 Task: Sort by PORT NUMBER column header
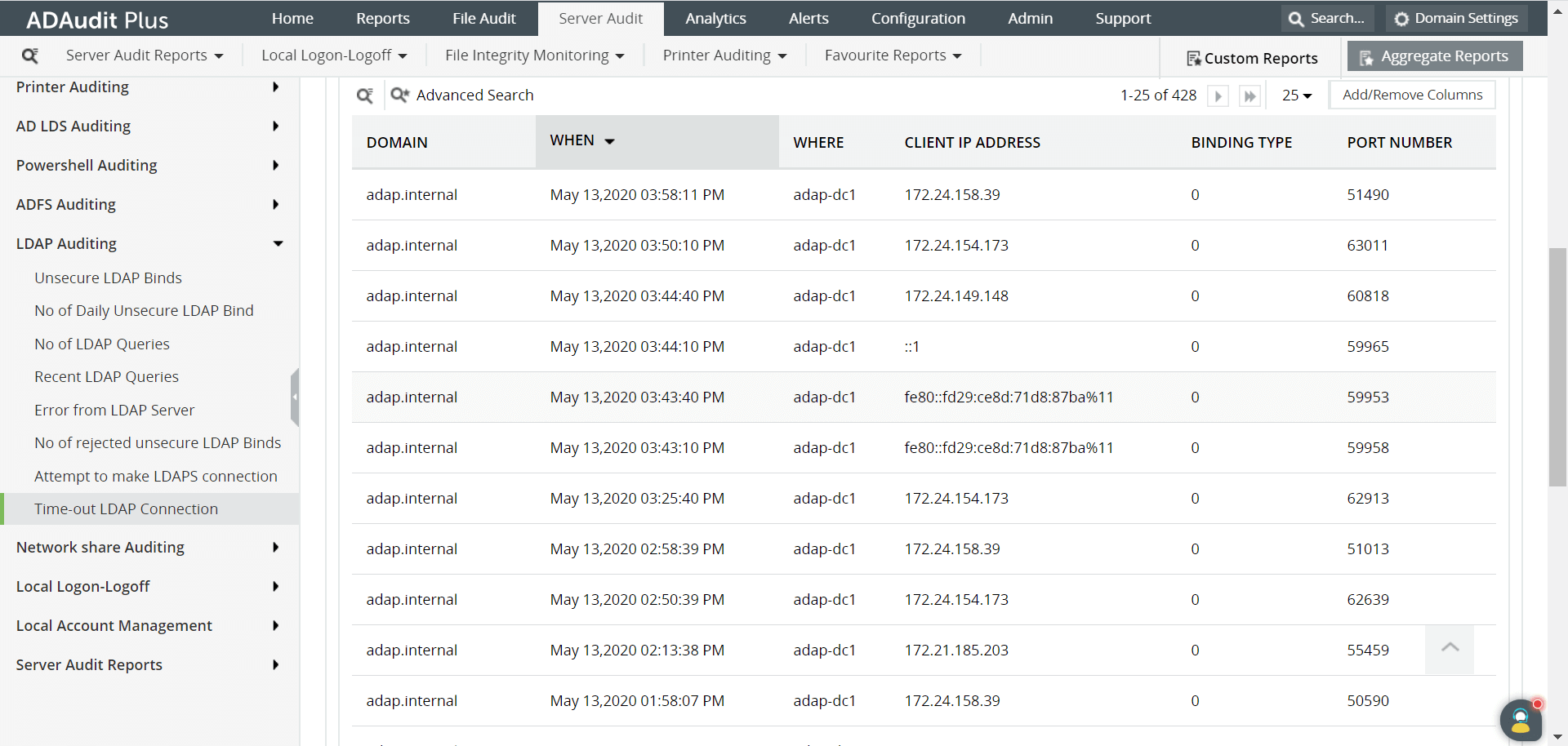click(x=1399, y=142)
